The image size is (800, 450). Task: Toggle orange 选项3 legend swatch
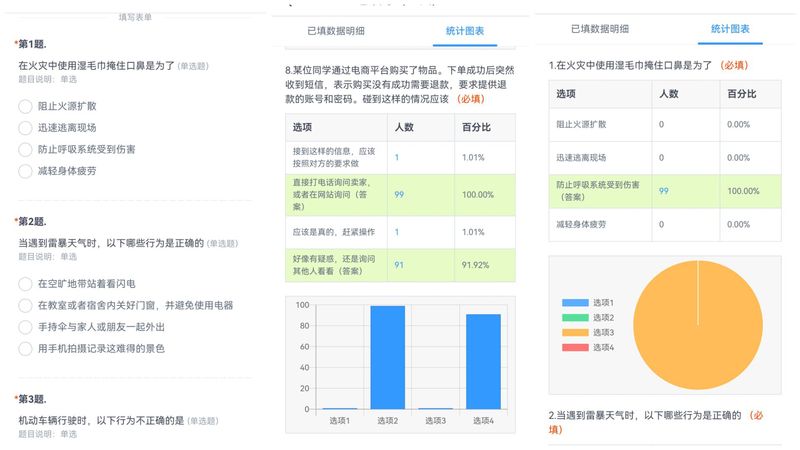[575, 332]
